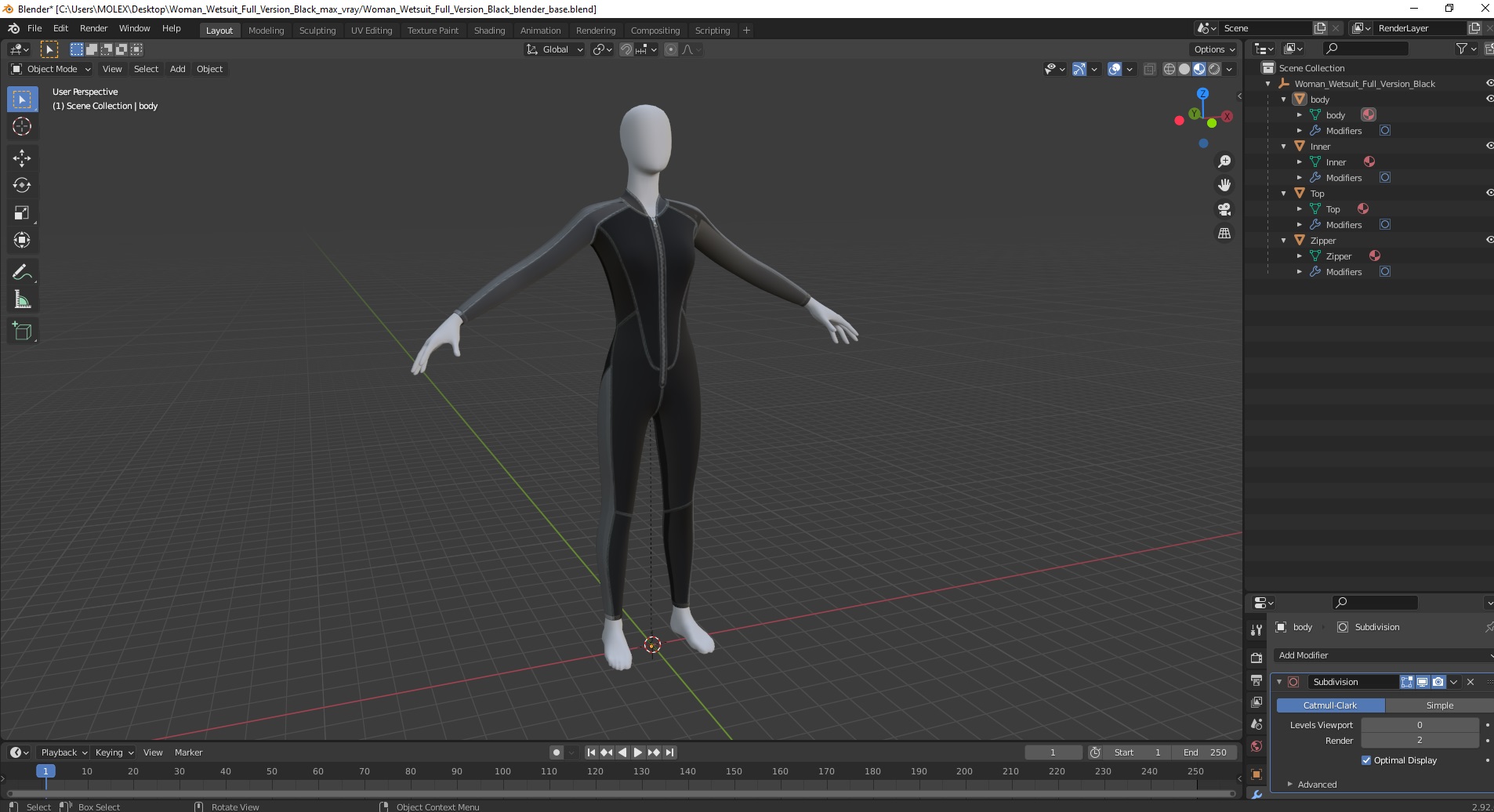The image size is (1494, 812).
Task: Switch to perspective/orthographic grid icon
Action: tap(1224, 234)
